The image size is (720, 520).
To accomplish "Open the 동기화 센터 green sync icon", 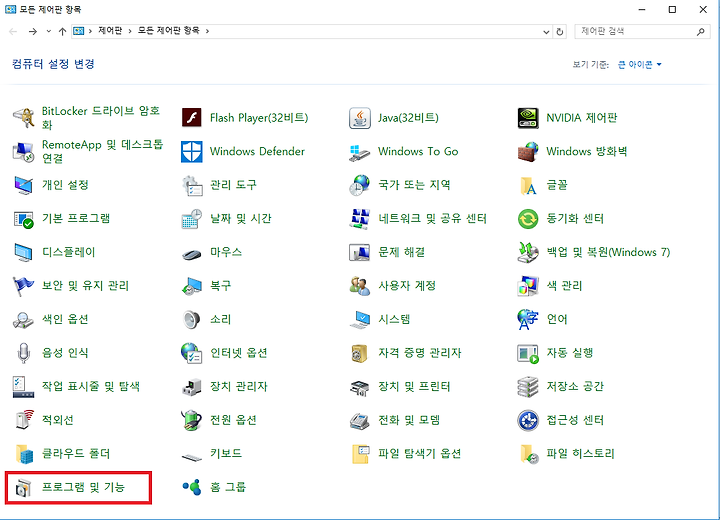I will pos(528,219).
